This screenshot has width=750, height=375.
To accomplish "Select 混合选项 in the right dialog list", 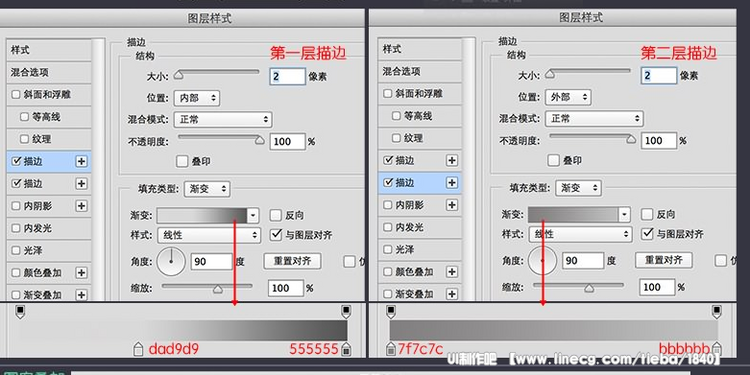I will point(420,71).
